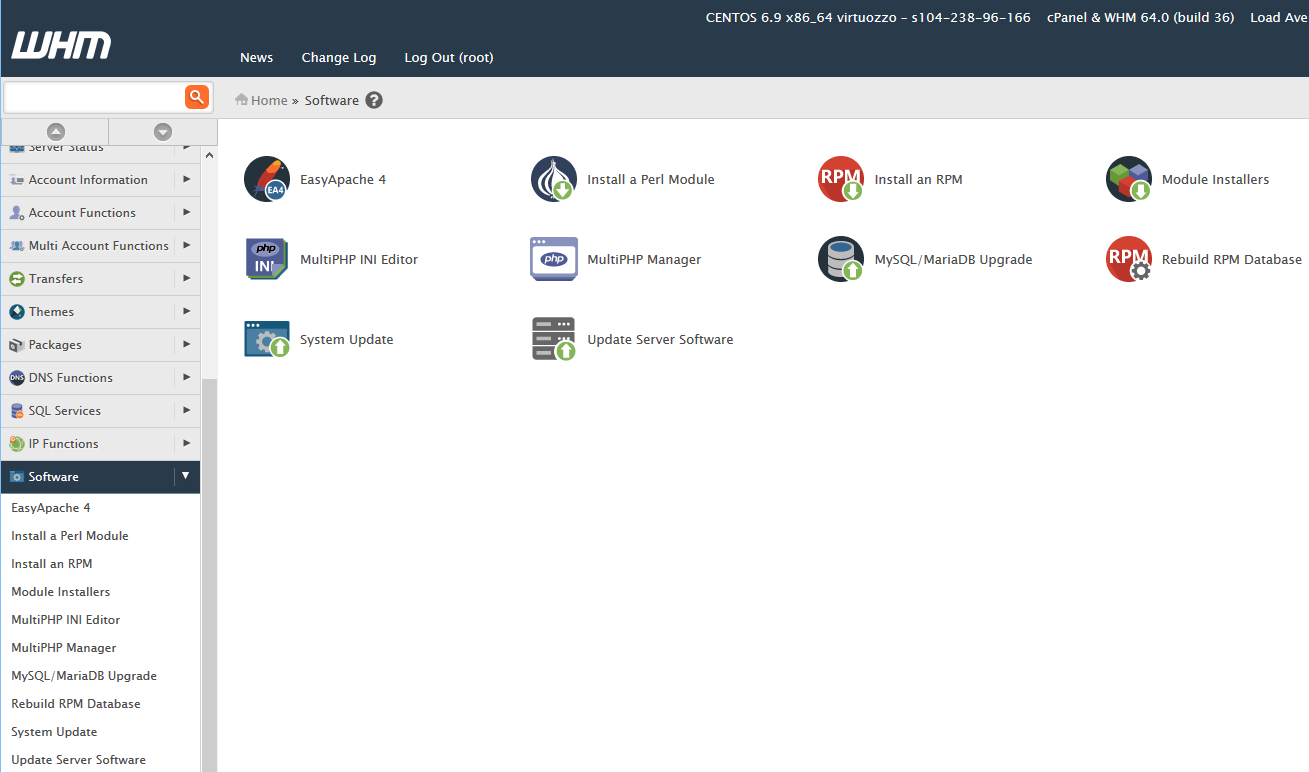Click the Update Server Software server icon

point(554,339)
